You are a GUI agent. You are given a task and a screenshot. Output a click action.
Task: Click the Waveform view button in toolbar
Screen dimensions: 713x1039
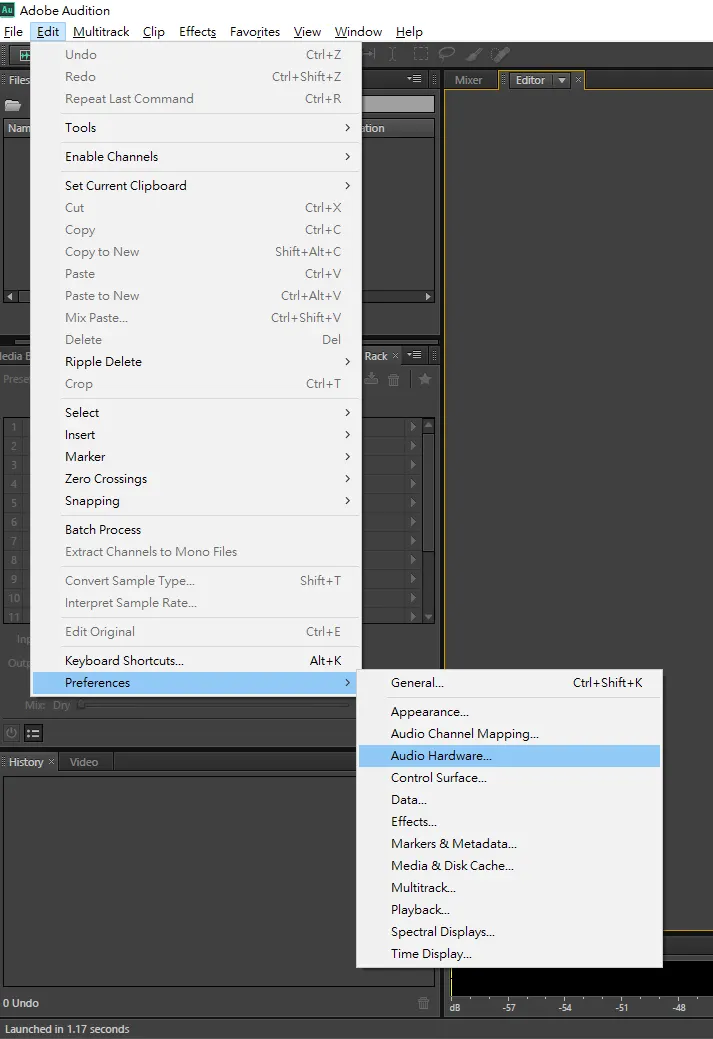click(x=23, y=55)
